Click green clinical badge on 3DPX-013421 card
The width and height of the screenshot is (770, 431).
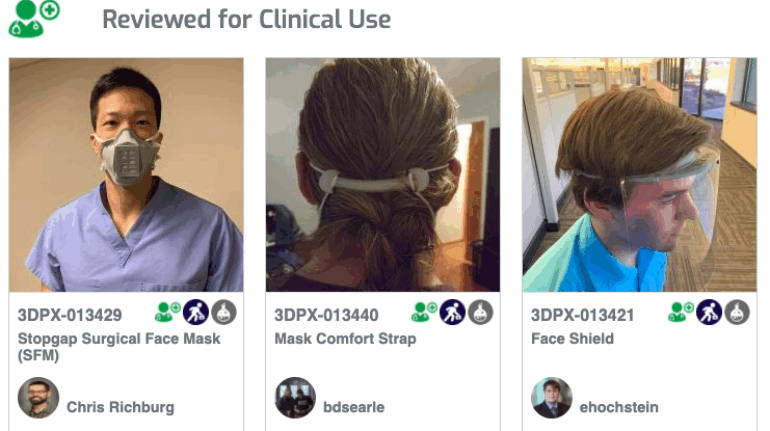coord(681,312)
